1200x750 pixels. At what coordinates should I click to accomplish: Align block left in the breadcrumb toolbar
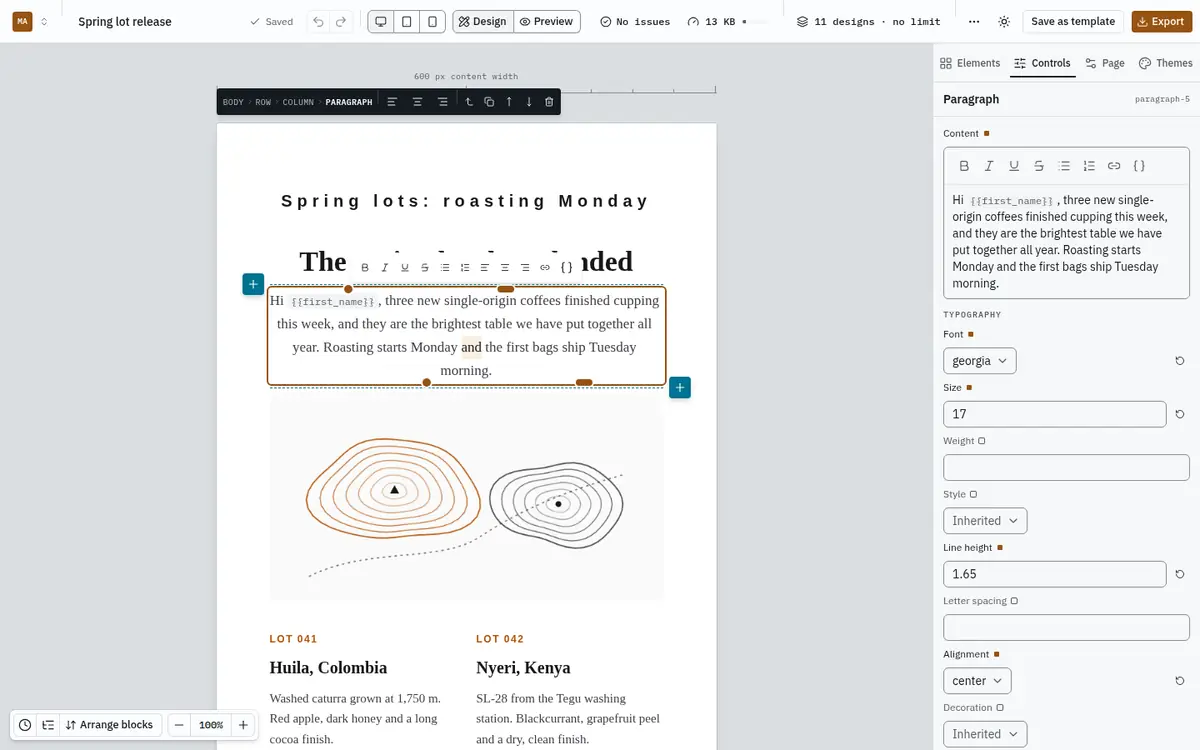coord(393,102)
